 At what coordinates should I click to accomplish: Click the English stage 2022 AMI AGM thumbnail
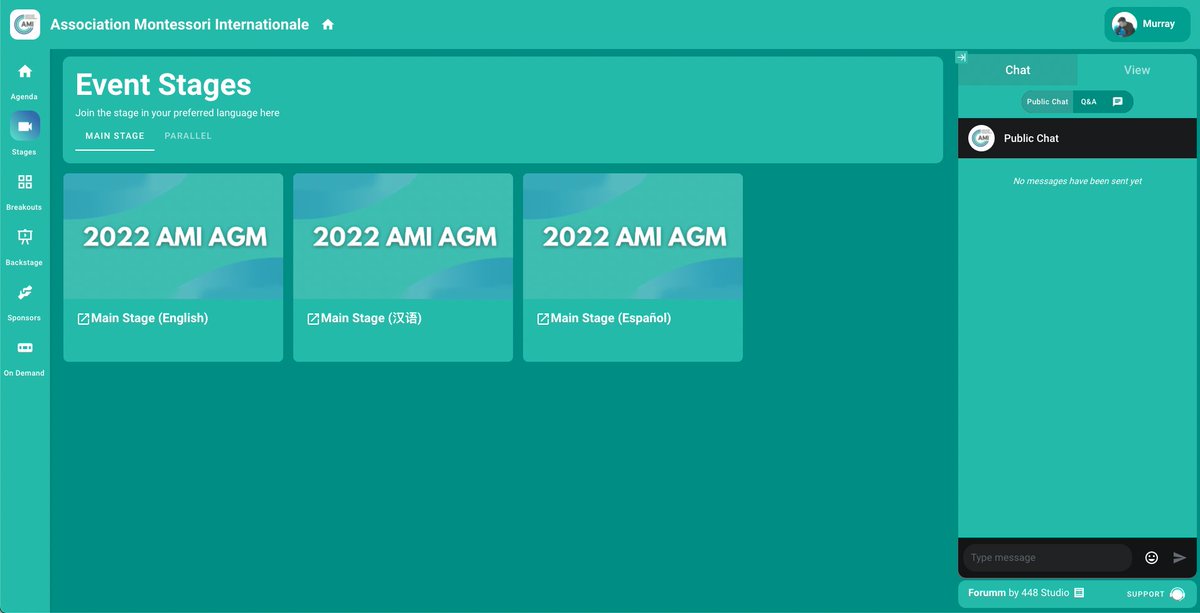pyautogui.click(x=173, y=236)
